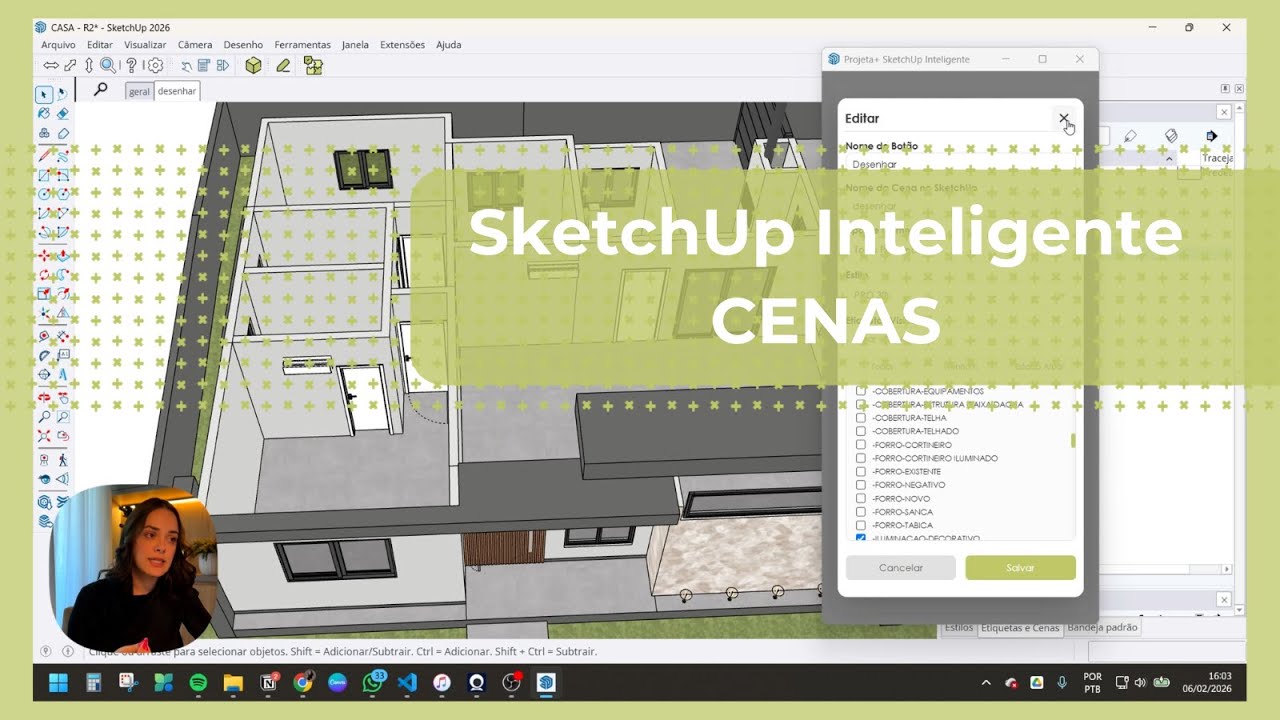Click the Nome do Botão input field
Screen dimensions: 1280x720
pyautogui.click(x=960, y=164)
